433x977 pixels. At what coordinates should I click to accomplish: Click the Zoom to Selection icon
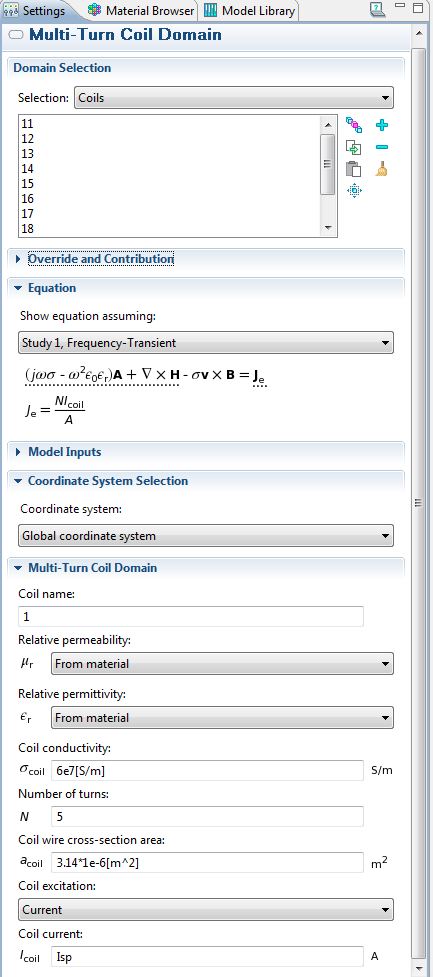click(x=354, y=191)
